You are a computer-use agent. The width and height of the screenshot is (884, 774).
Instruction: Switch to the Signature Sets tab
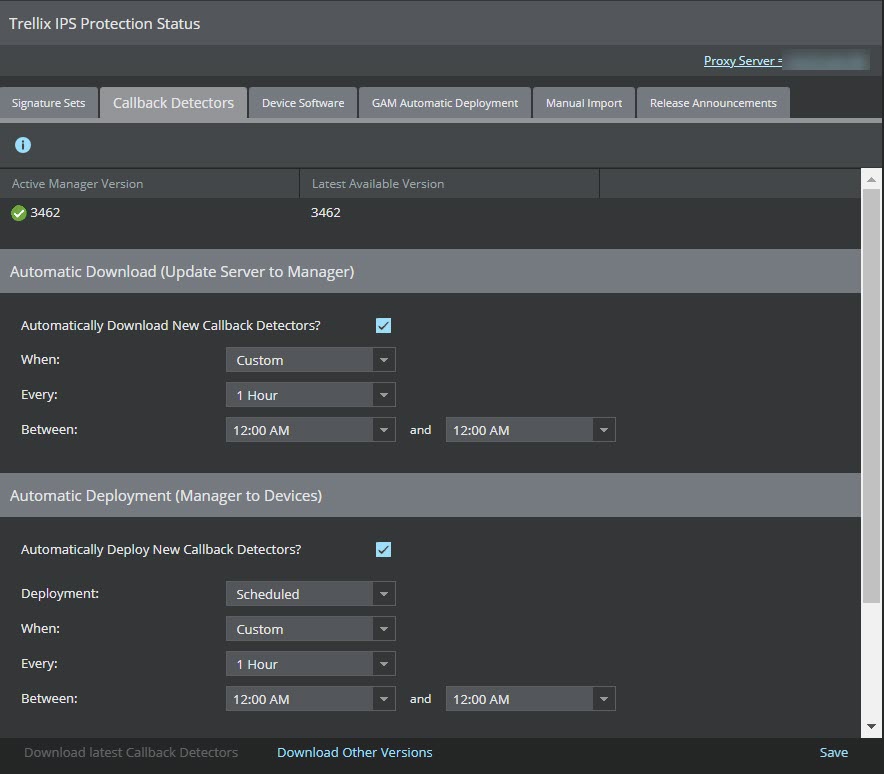pos(48,103)
